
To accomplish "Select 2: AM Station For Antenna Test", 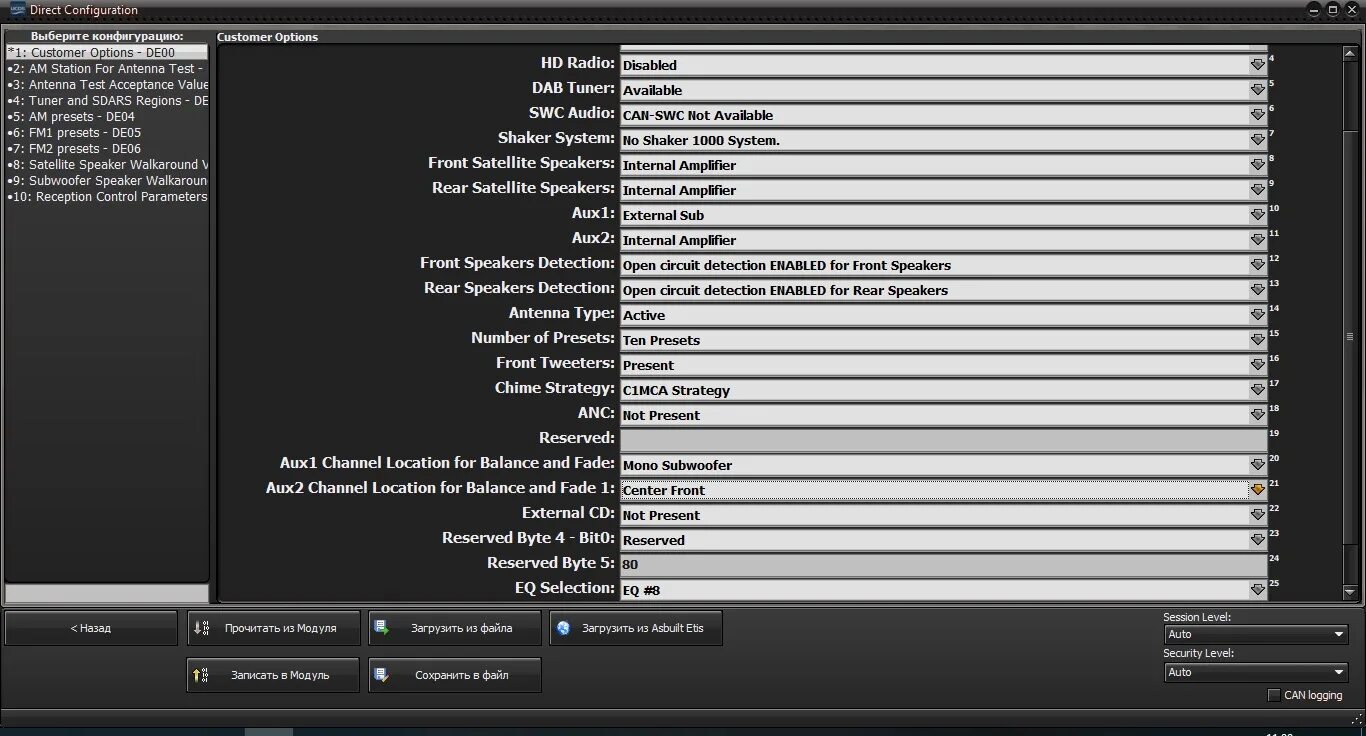I will click(107, 68).
